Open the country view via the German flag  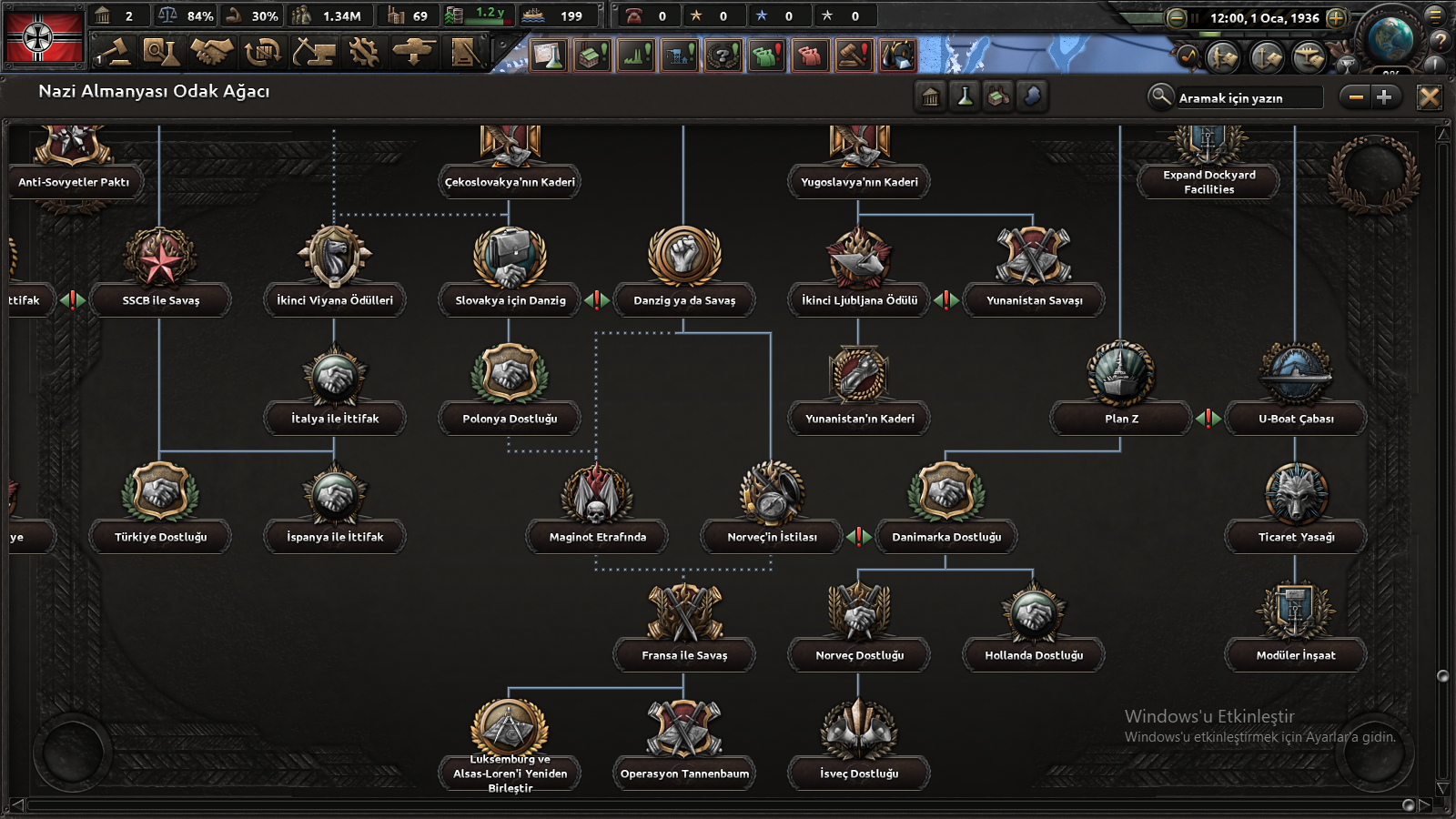pyautogui.click(x=44, y=36)
